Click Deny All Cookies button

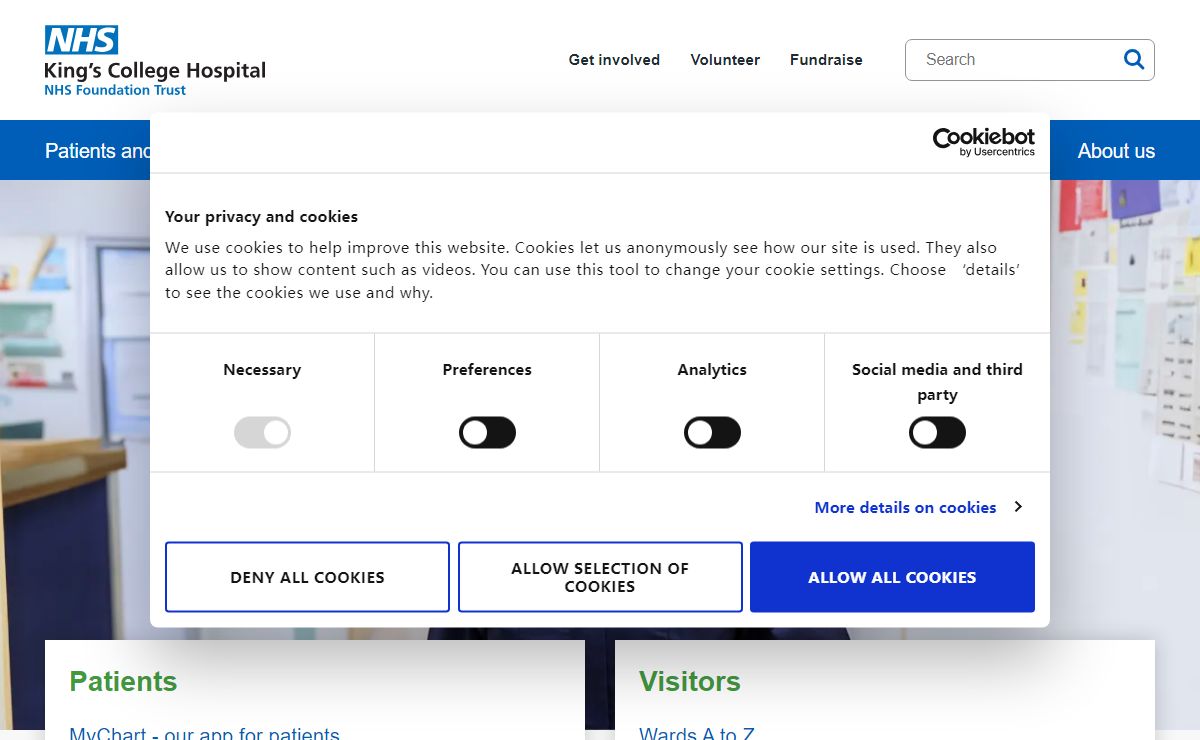tap(307, 577)
